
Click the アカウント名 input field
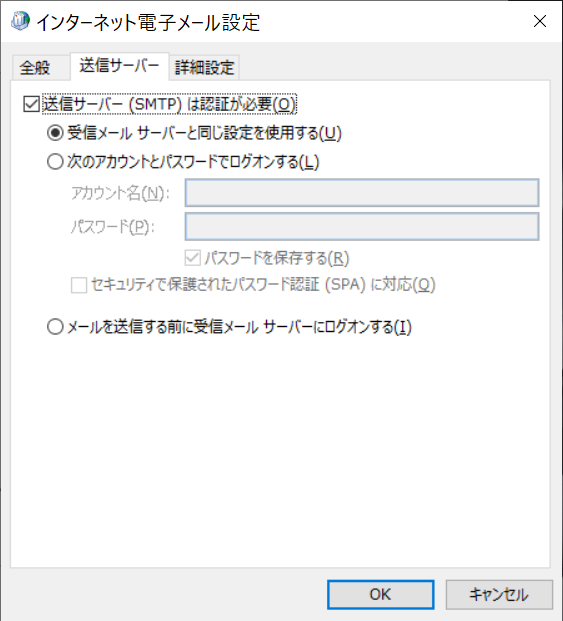pos(362,193)
